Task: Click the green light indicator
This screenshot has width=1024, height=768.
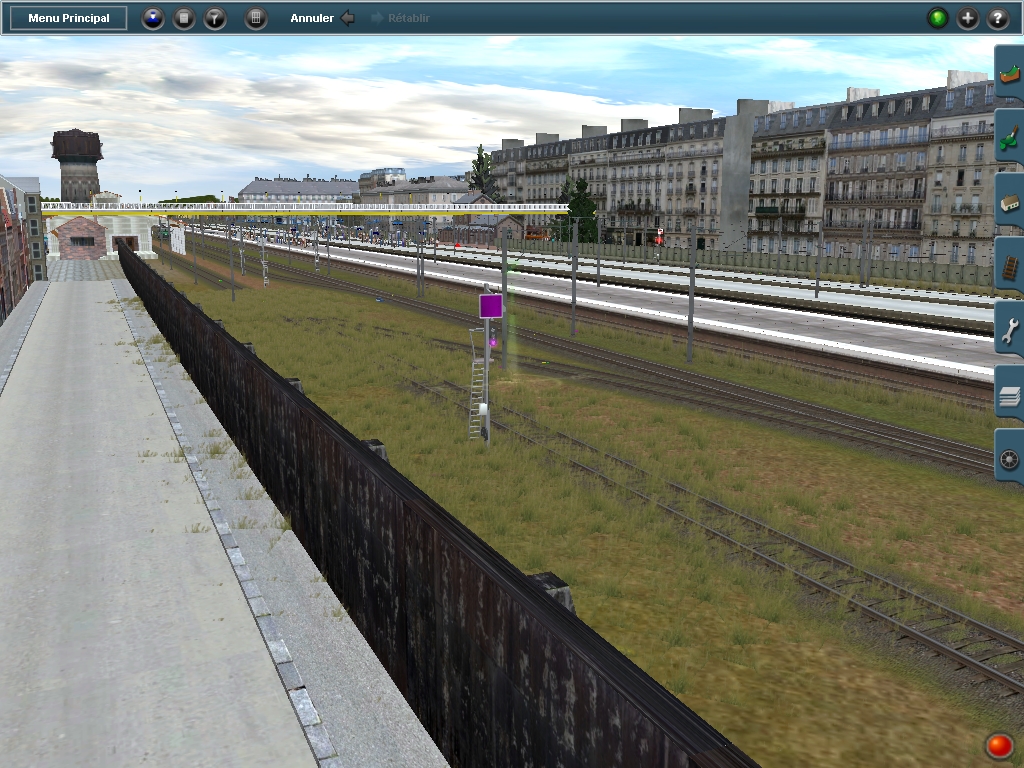Action: [x=937, y=18]
